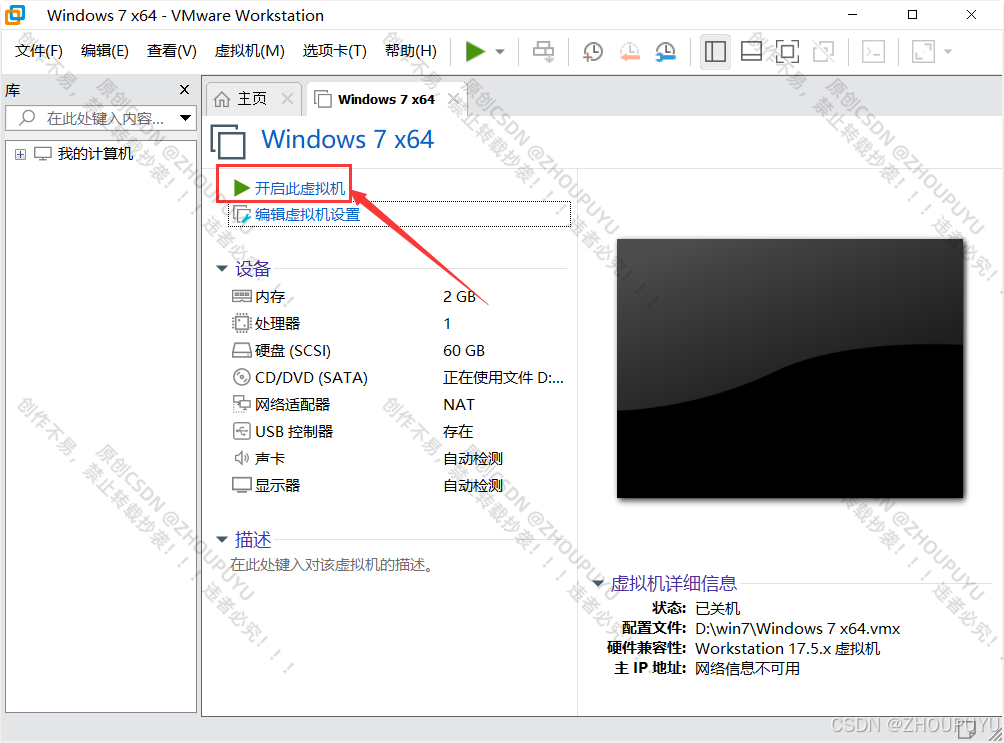Click the 网络信息不可用 IP text

[x=747, y=668]
